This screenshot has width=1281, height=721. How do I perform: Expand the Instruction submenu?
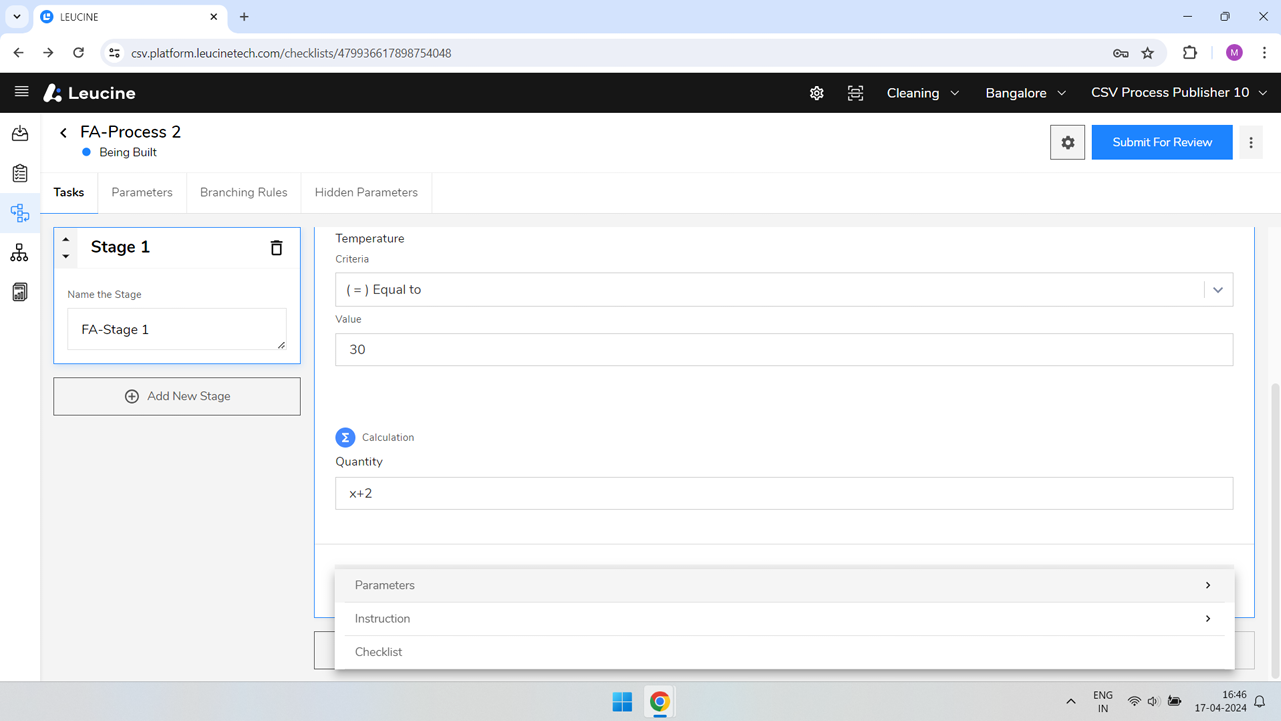[x=784, y=619]
